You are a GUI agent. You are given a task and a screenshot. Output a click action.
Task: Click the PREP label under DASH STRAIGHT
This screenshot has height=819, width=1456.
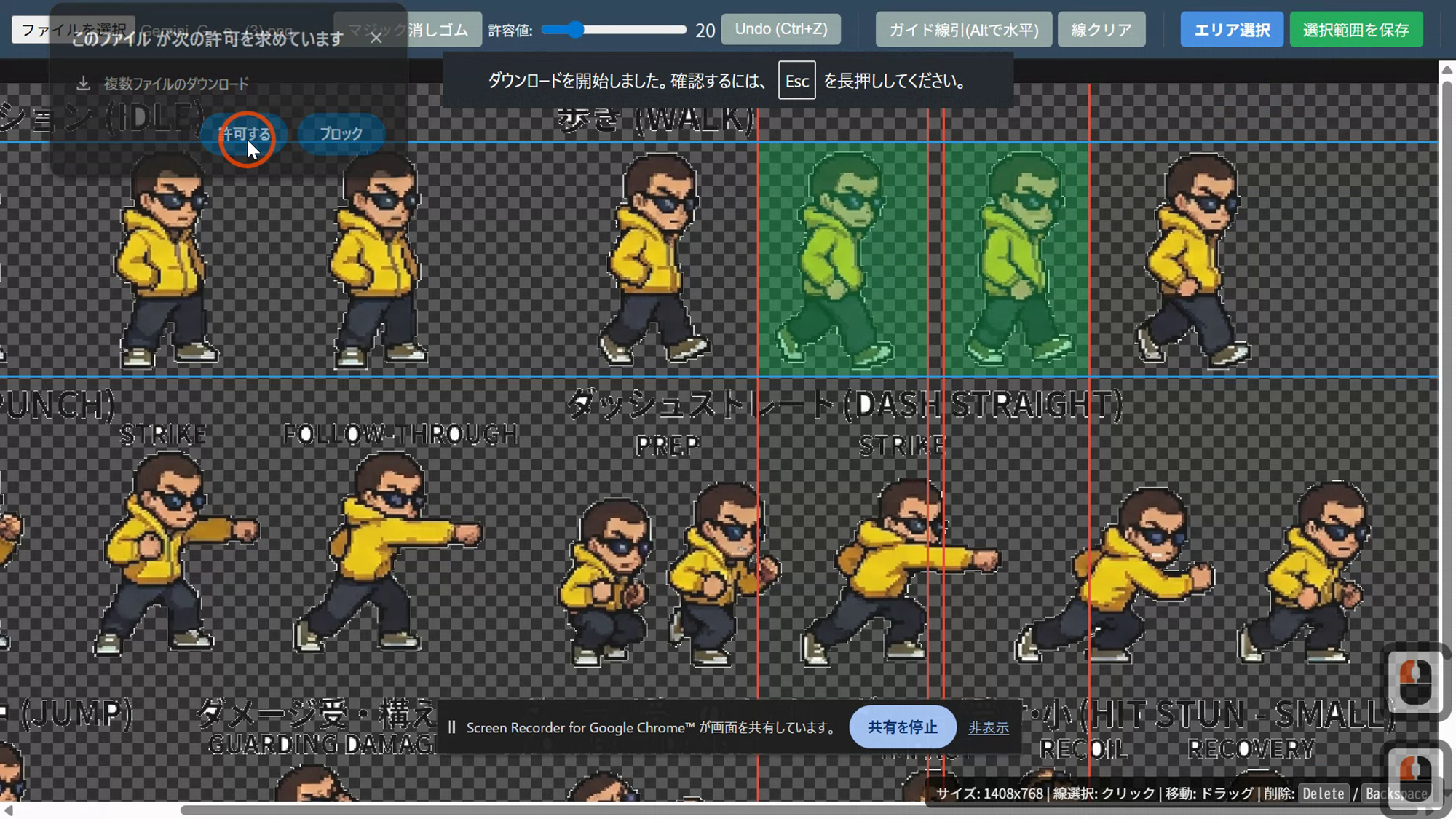[668, 446]
